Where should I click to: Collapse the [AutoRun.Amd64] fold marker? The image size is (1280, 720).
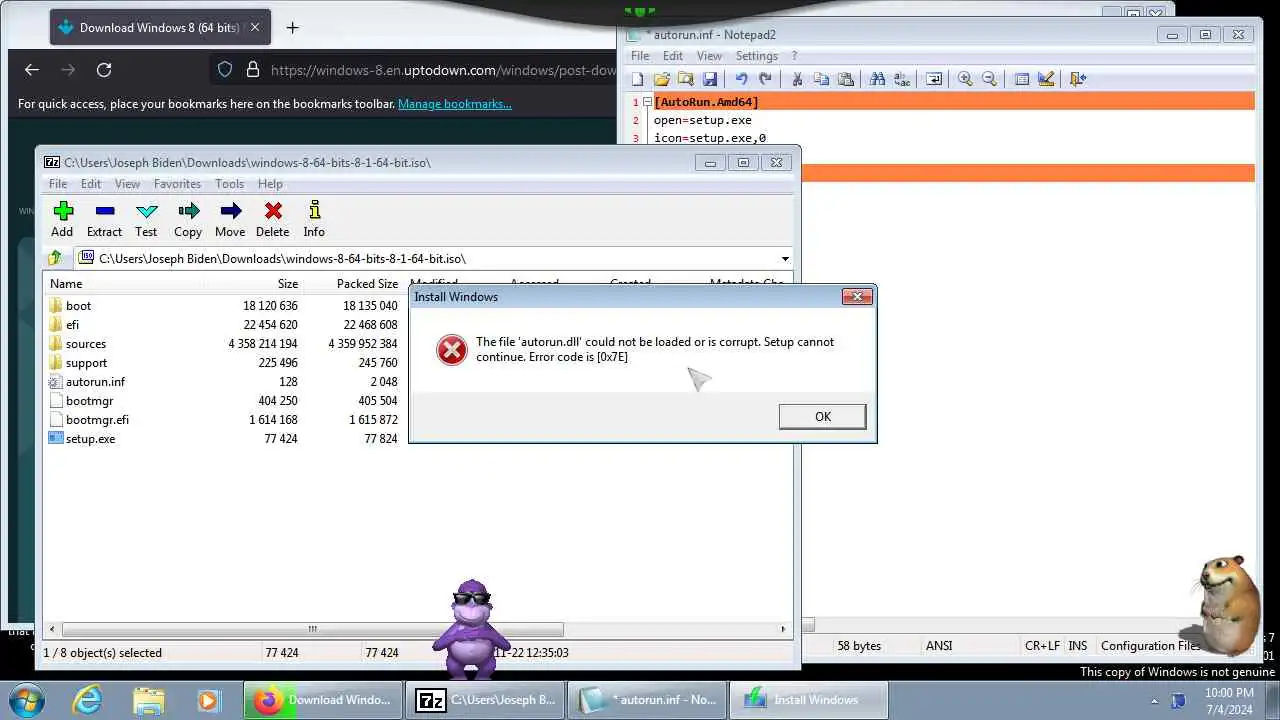pyautogui.click(x=647, y=102)
